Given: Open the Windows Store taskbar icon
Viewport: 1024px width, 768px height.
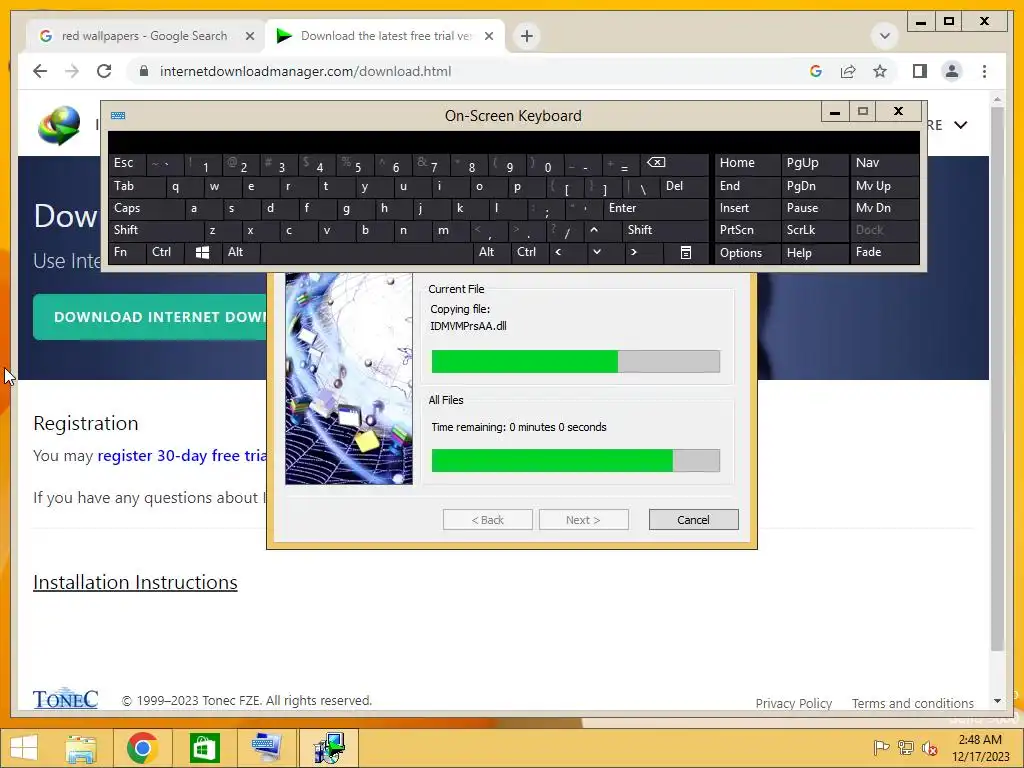Looking at the screenshot, I should point(204,748).
